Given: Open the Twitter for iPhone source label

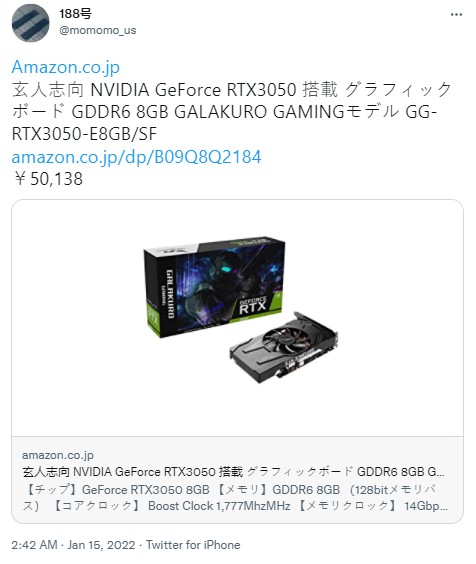Looking at the screenshot, I should point(193,545).
